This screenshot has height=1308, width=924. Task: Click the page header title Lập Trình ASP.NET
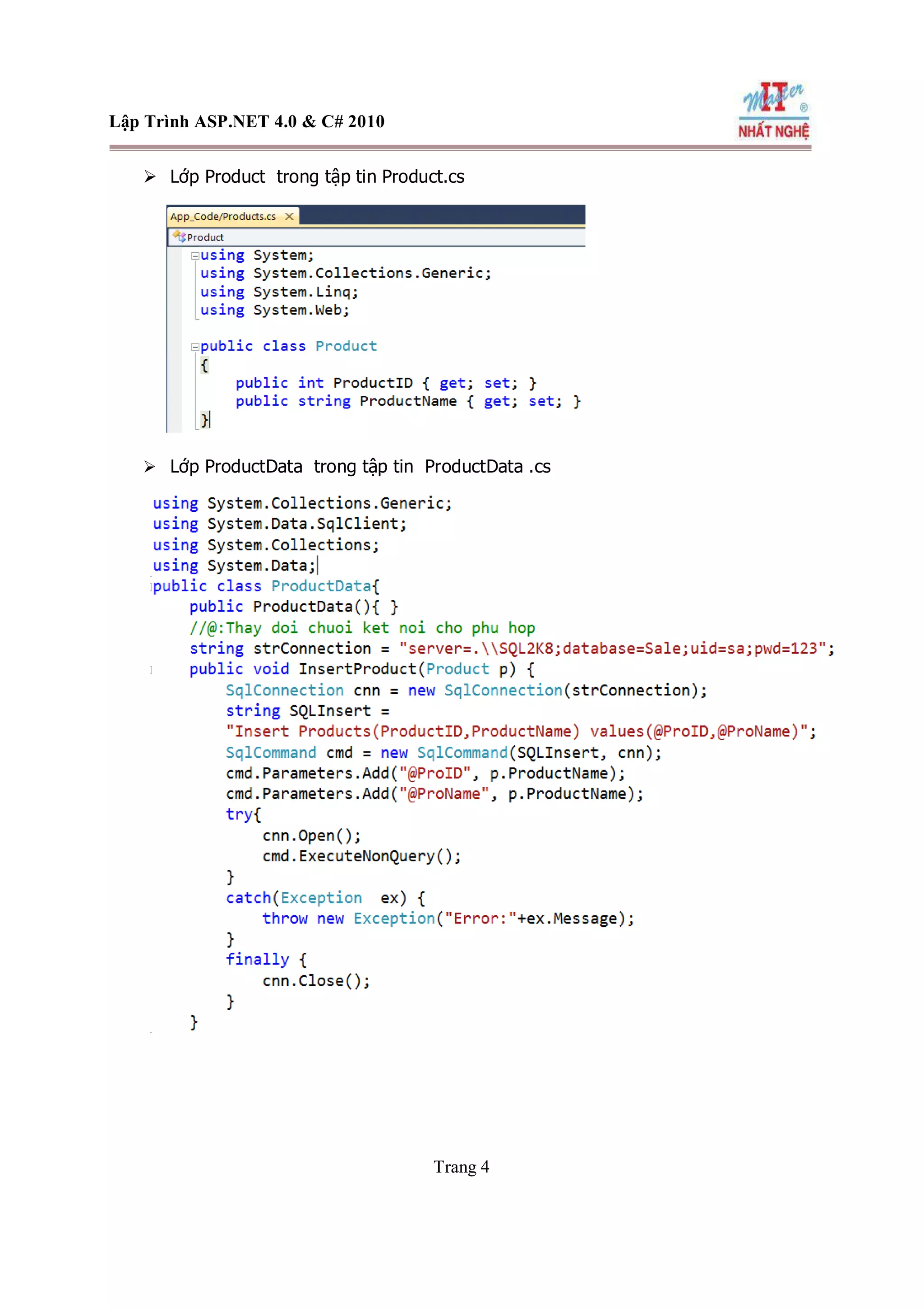[x=246, y=121]
